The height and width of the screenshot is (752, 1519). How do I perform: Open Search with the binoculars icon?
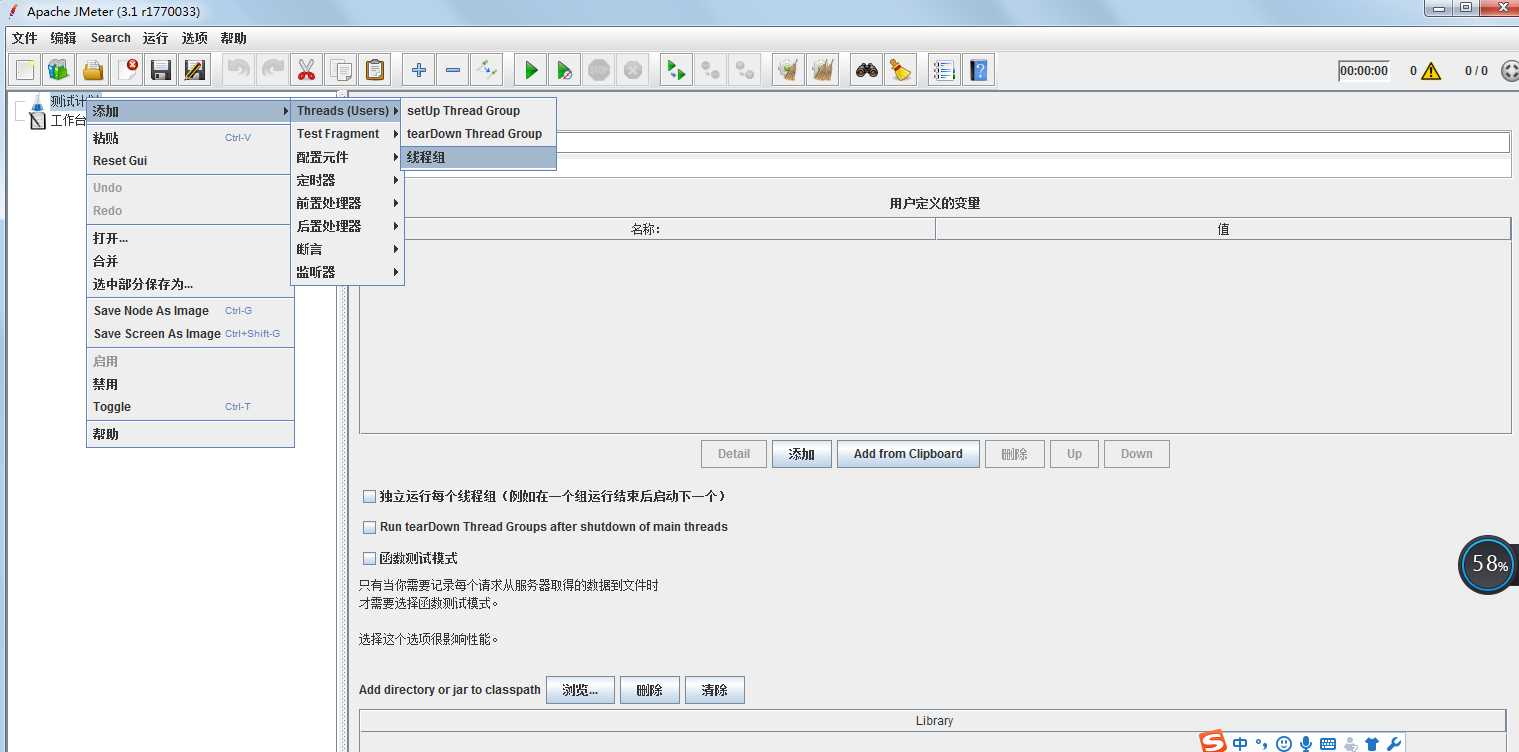(x=867, y=70)
